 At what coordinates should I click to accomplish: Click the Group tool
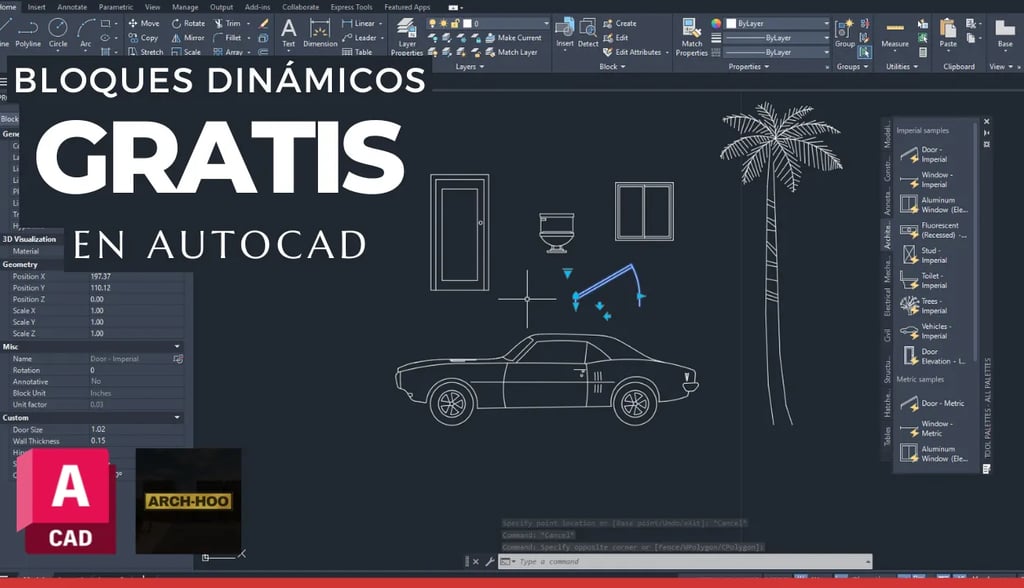click(844, 33)
